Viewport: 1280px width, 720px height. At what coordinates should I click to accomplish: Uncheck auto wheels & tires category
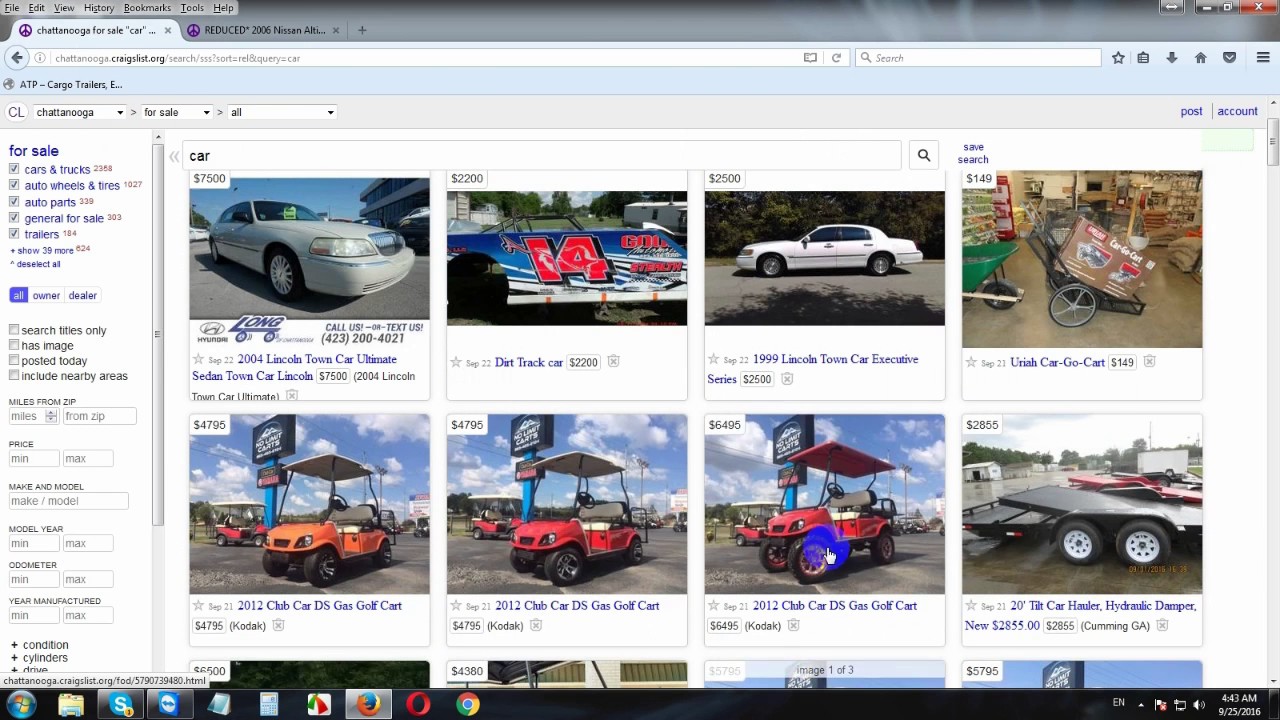click(14, 185)
